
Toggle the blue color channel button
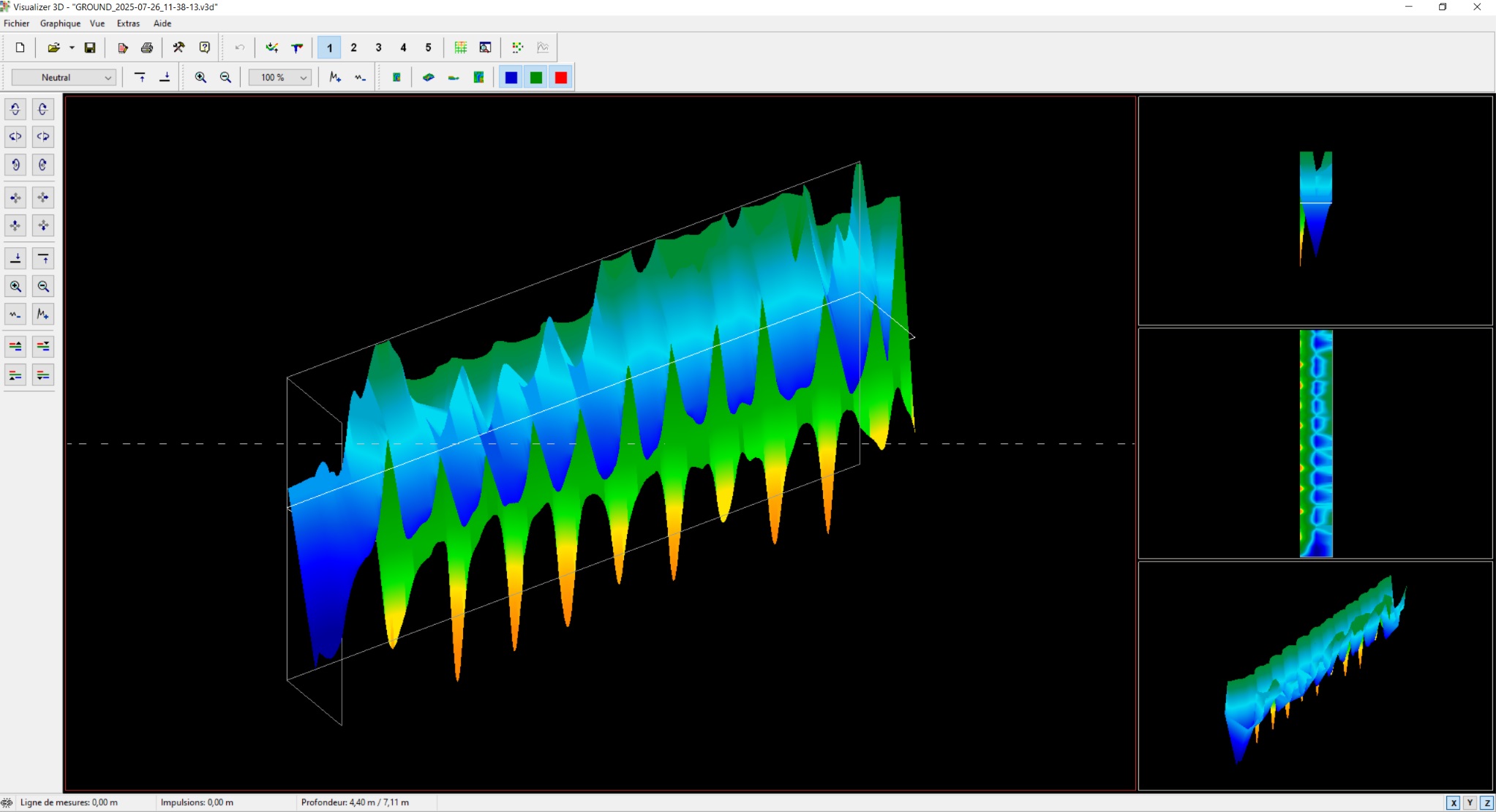(511, 78)
